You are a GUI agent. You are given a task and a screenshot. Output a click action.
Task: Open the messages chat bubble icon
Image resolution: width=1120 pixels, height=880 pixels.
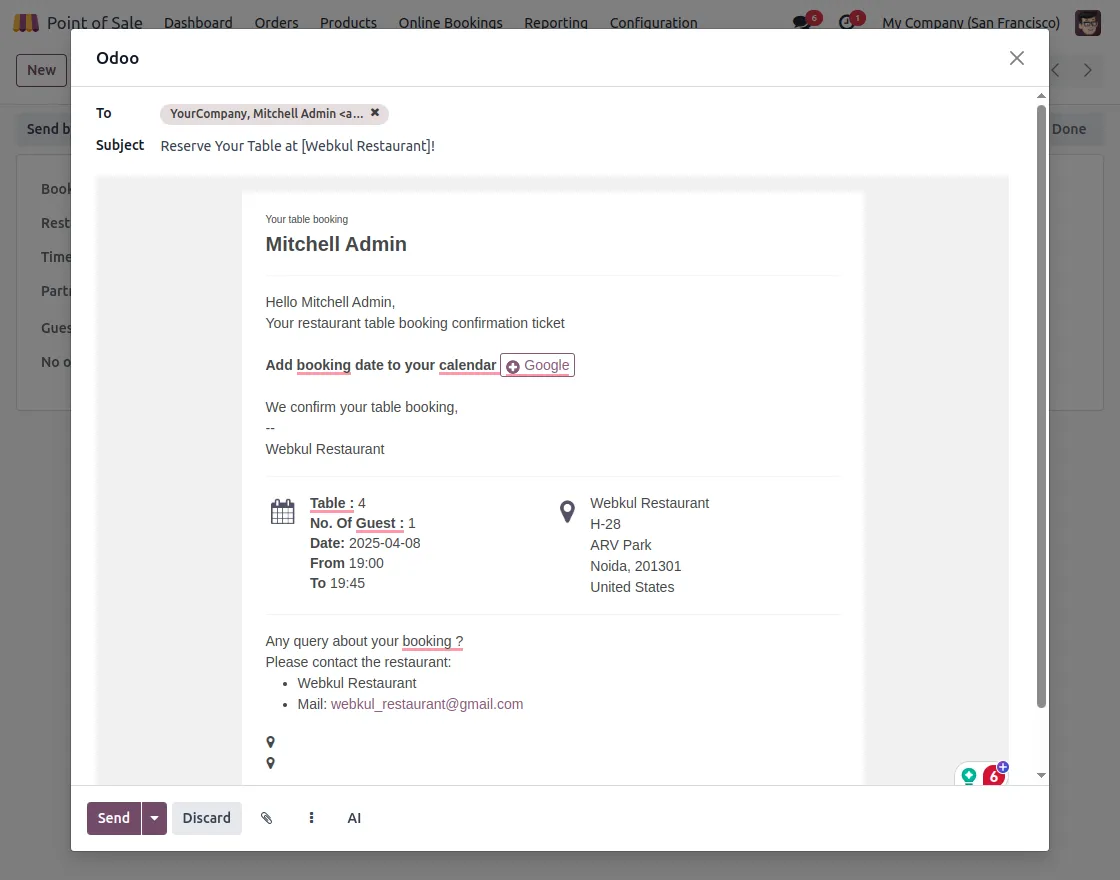coord(803,21)
